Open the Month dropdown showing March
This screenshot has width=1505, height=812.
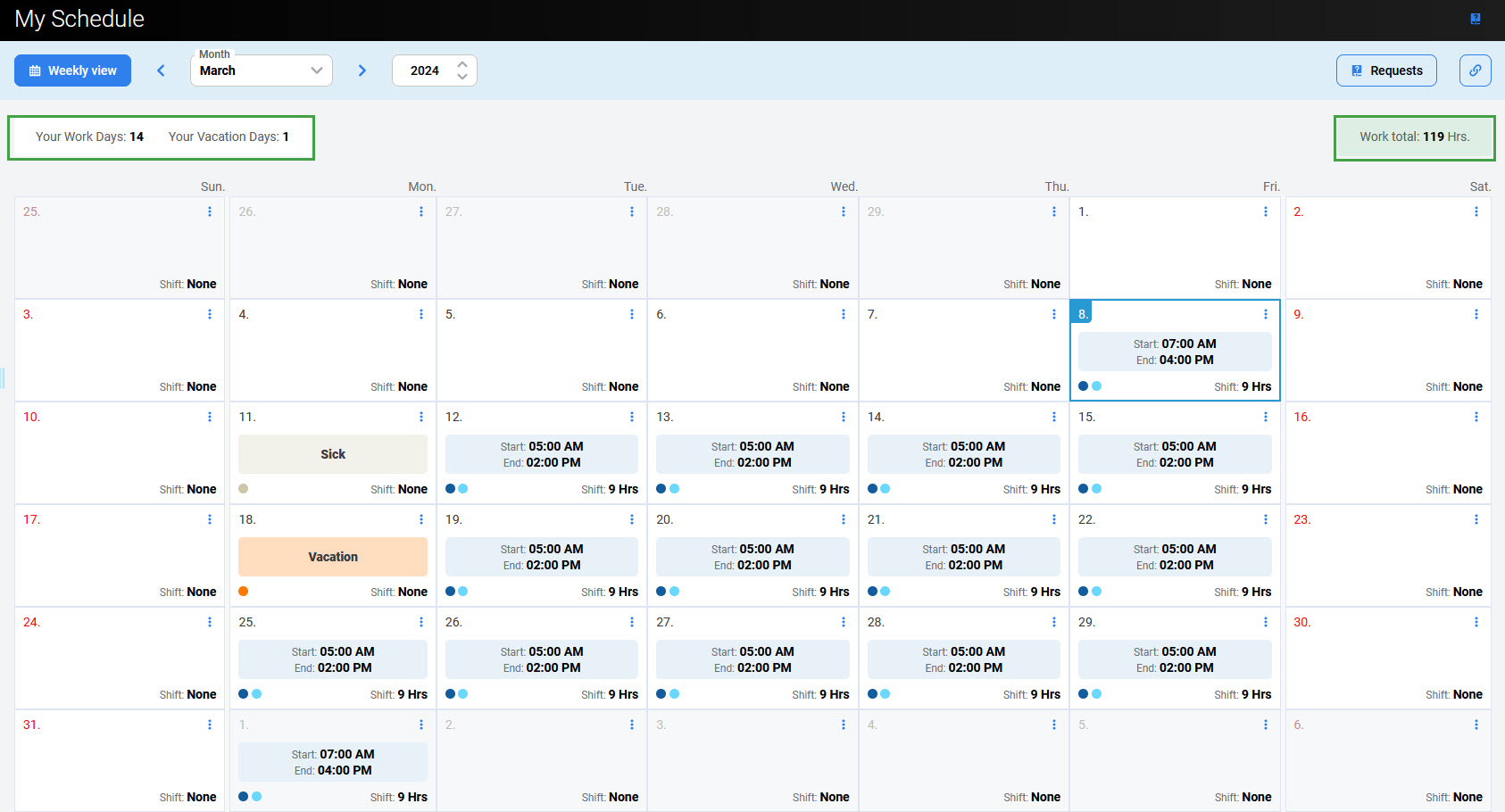pos(261,70)
